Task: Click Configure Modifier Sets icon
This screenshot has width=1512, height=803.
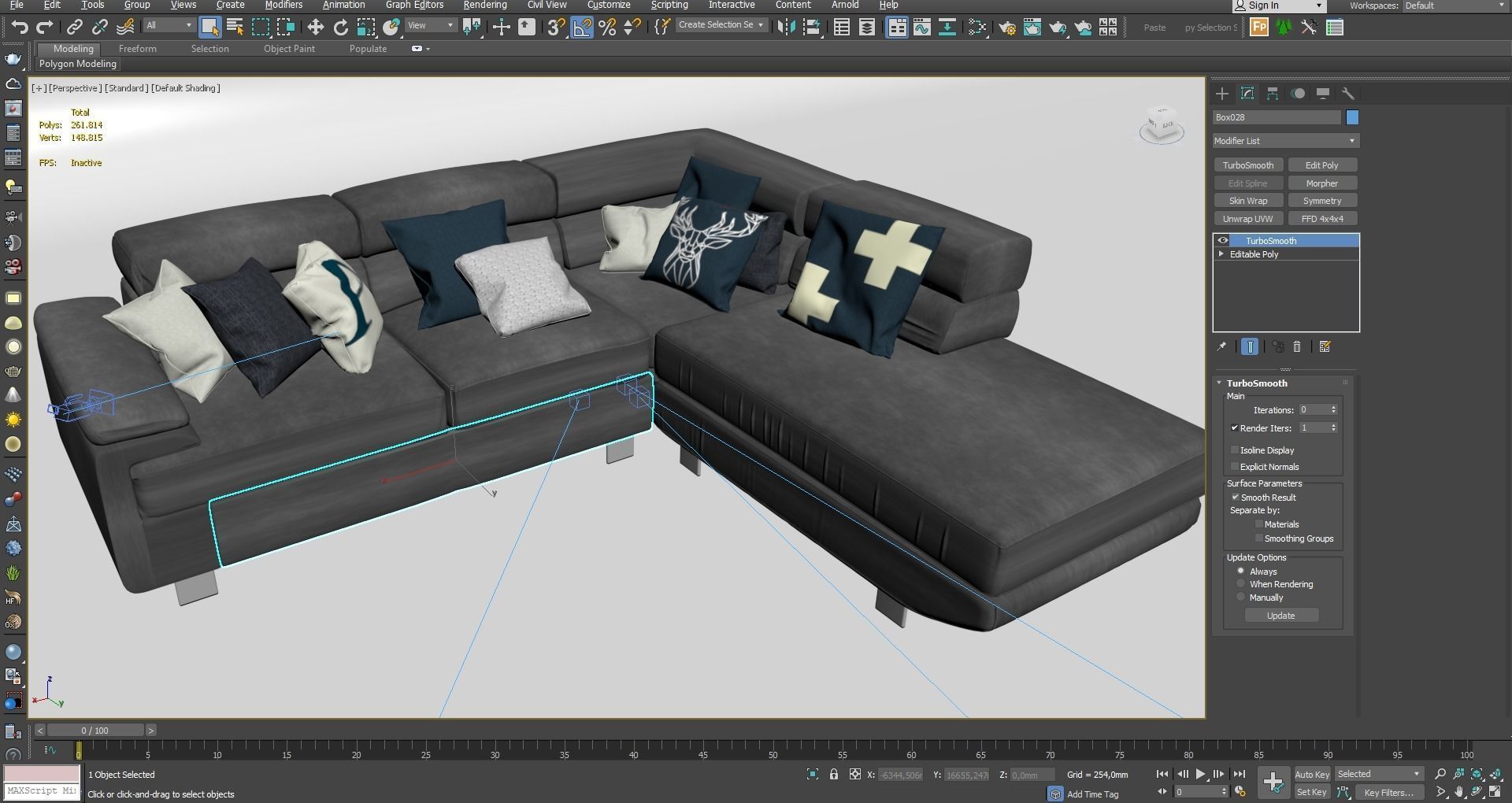Action: pyautogui.click(x=1325, y=346)
